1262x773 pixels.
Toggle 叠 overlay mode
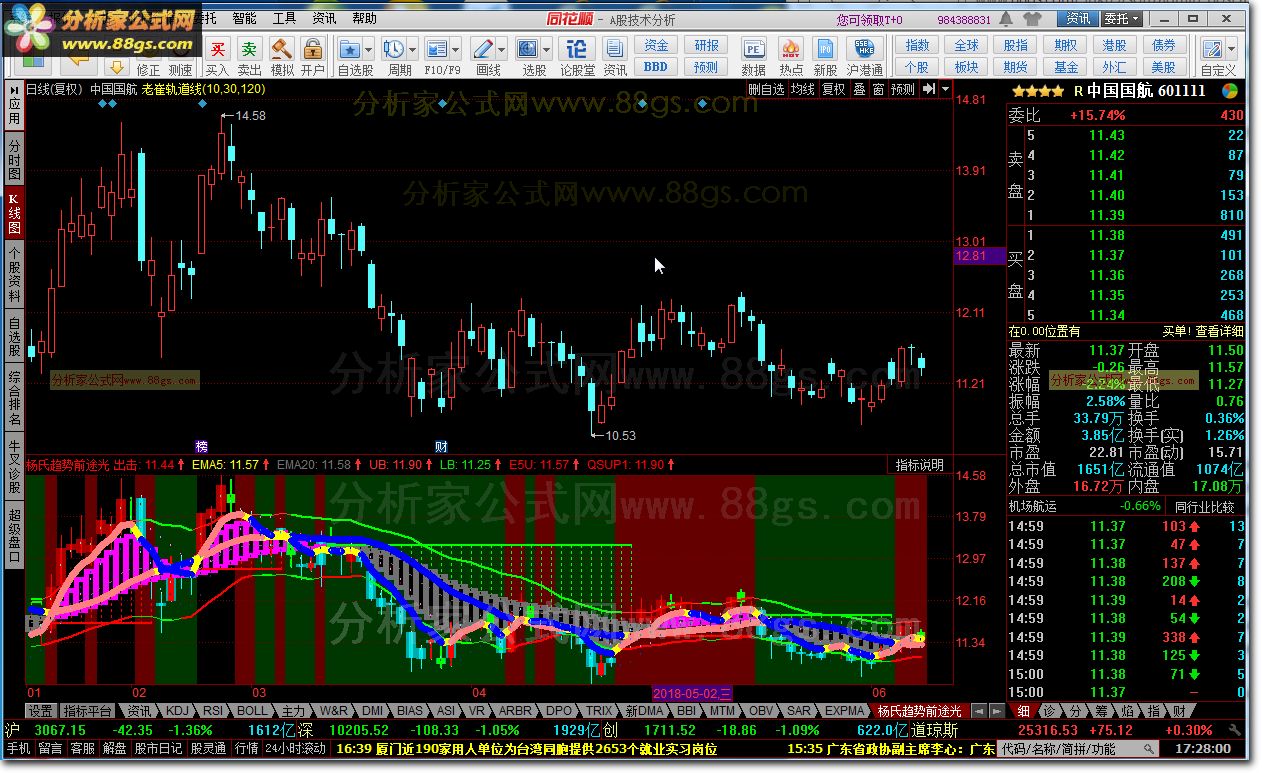859,89
